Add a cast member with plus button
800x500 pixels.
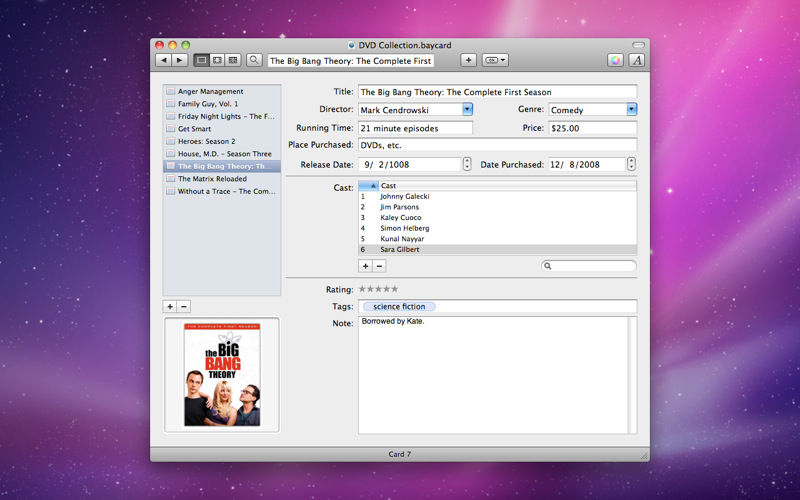(365, 266)
